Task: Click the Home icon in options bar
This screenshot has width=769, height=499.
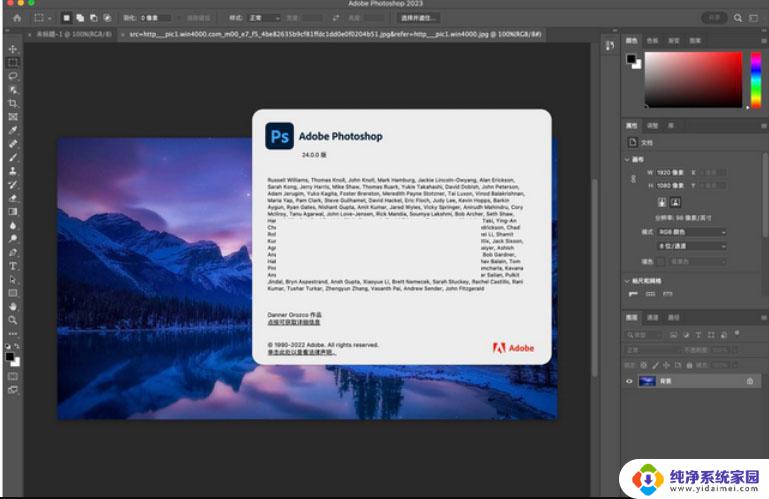Action: tap(17, 18)
